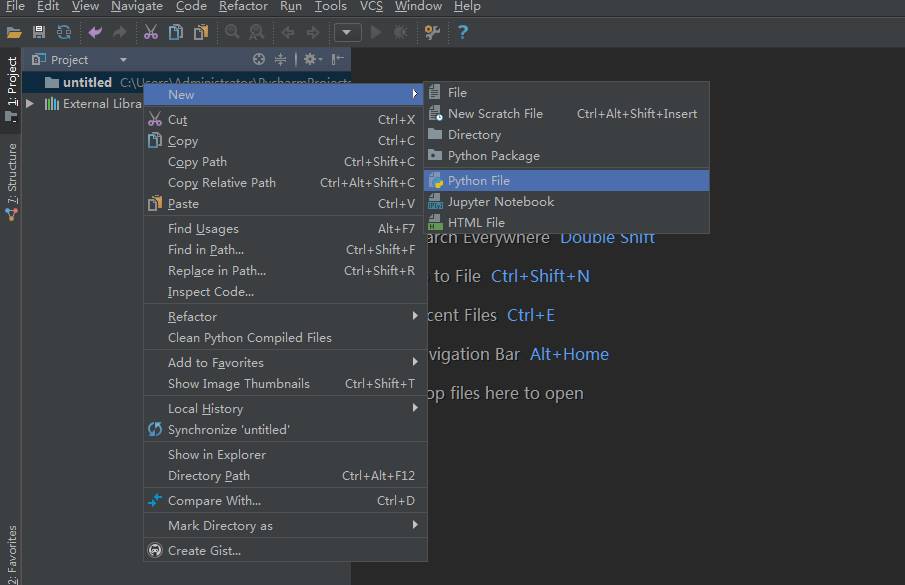Expand the Refactor context submenu

pyautogui.click(x=283, y=316)
